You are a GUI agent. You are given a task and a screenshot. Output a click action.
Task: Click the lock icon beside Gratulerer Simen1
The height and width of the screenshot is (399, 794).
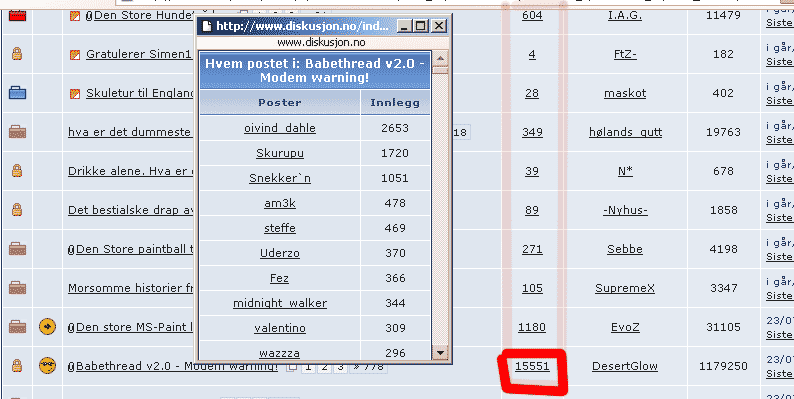click(x=17, y=54)
